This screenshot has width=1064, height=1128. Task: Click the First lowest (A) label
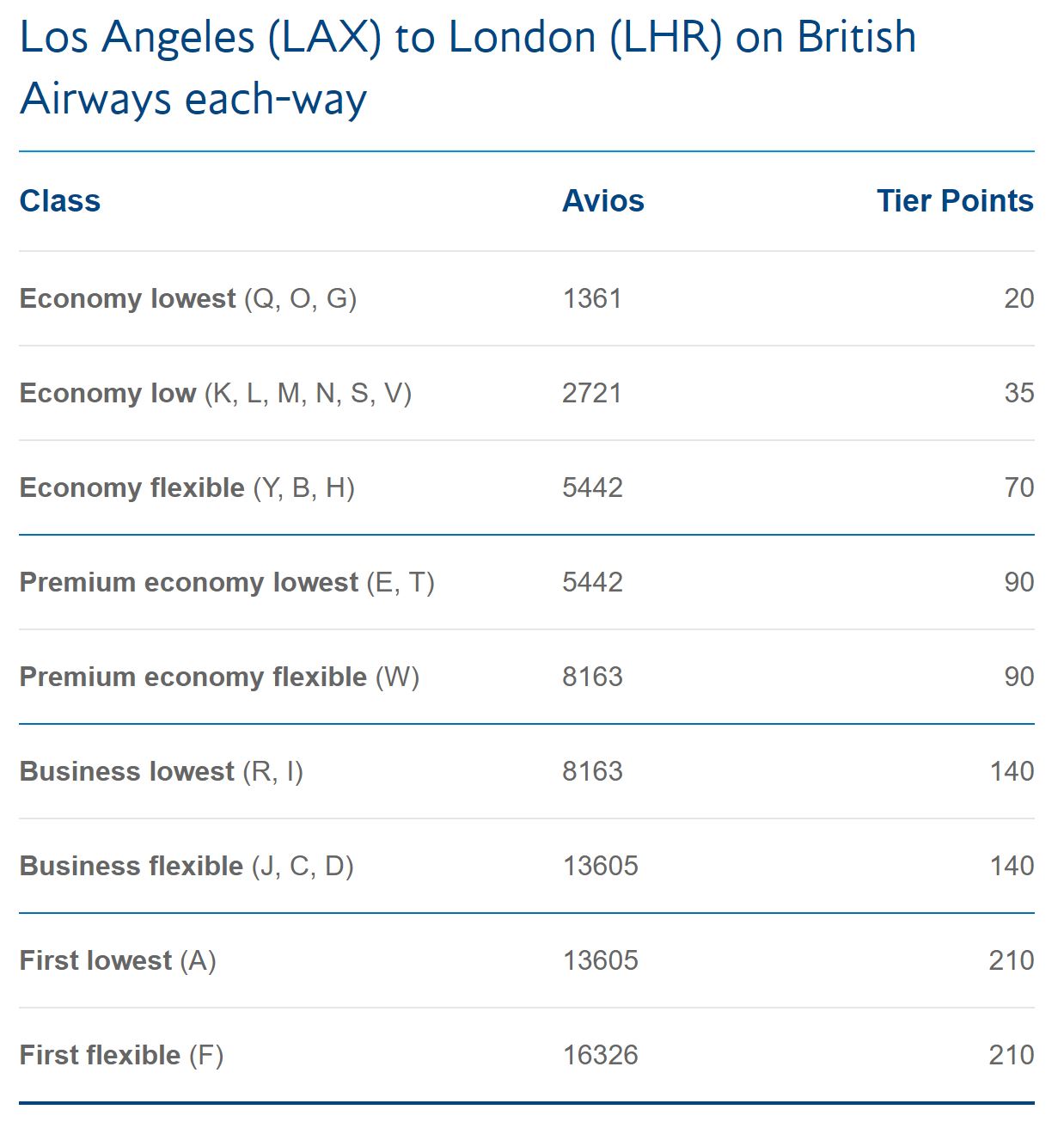118,961
